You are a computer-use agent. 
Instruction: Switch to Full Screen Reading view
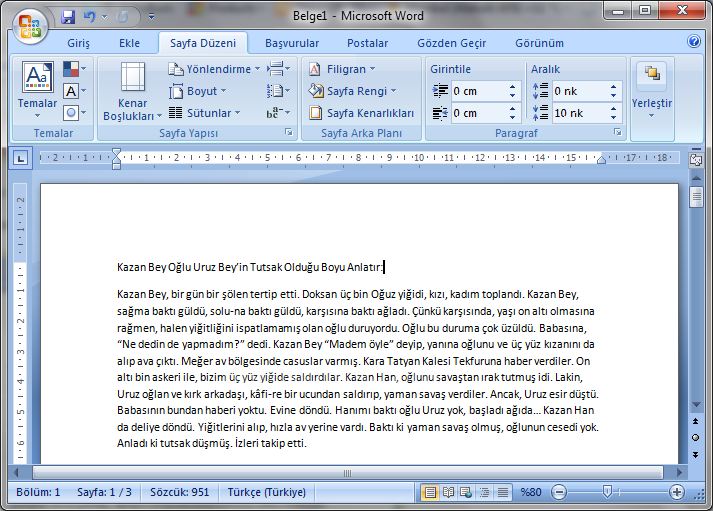click(448, 492)
